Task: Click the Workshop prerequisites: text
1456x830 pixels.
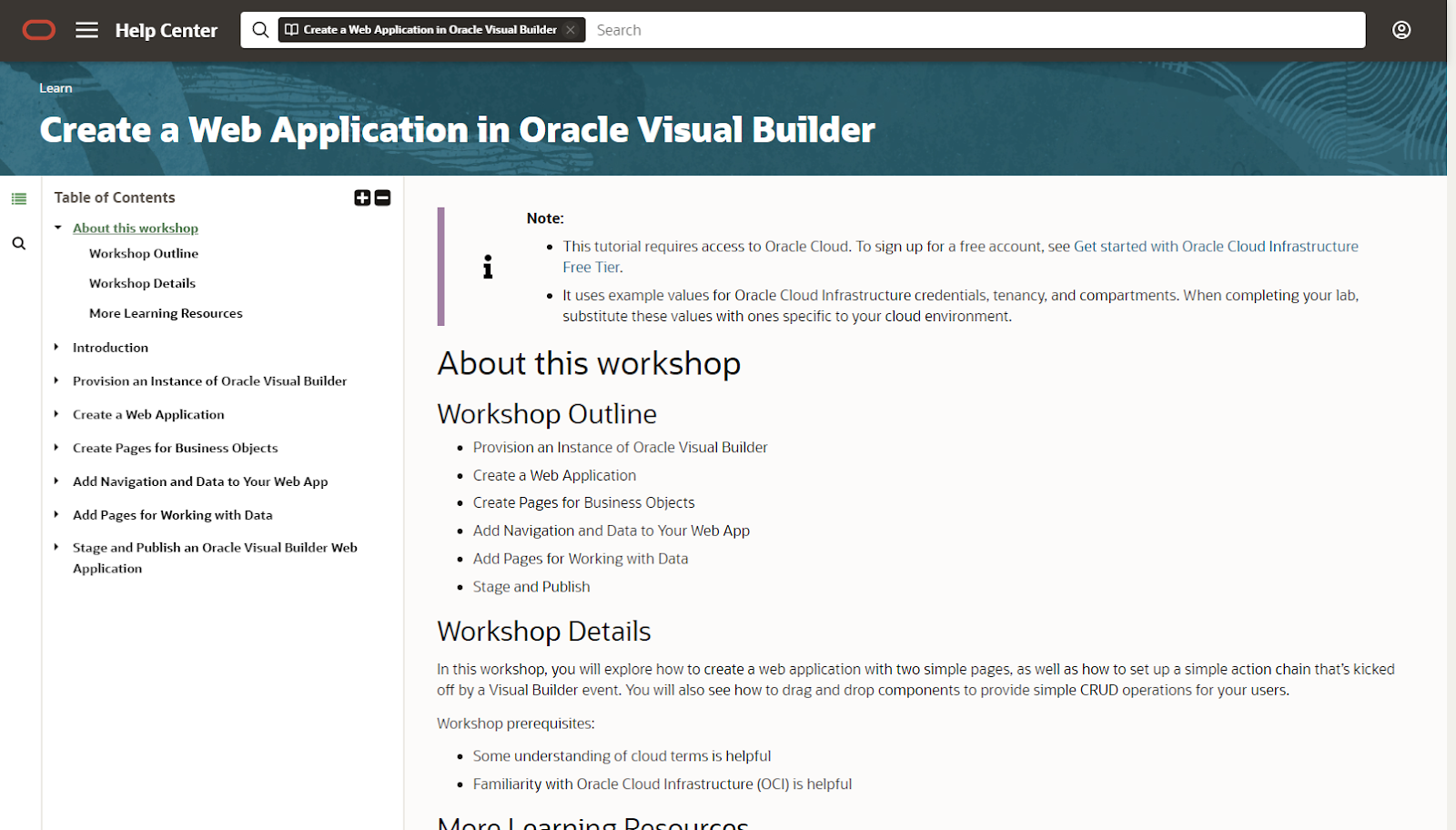Action: pyautogui.click(x=516, y=724)
